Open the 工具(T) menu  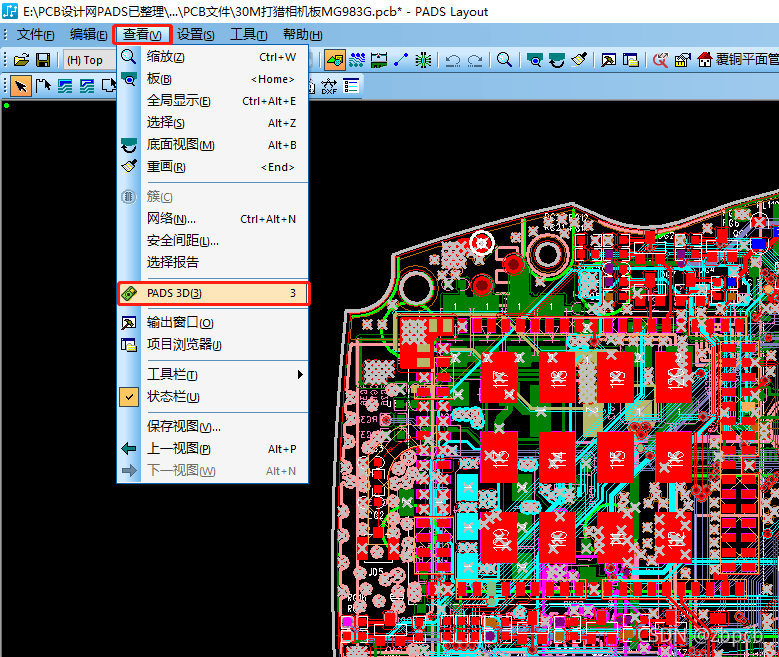click(248, 35)
